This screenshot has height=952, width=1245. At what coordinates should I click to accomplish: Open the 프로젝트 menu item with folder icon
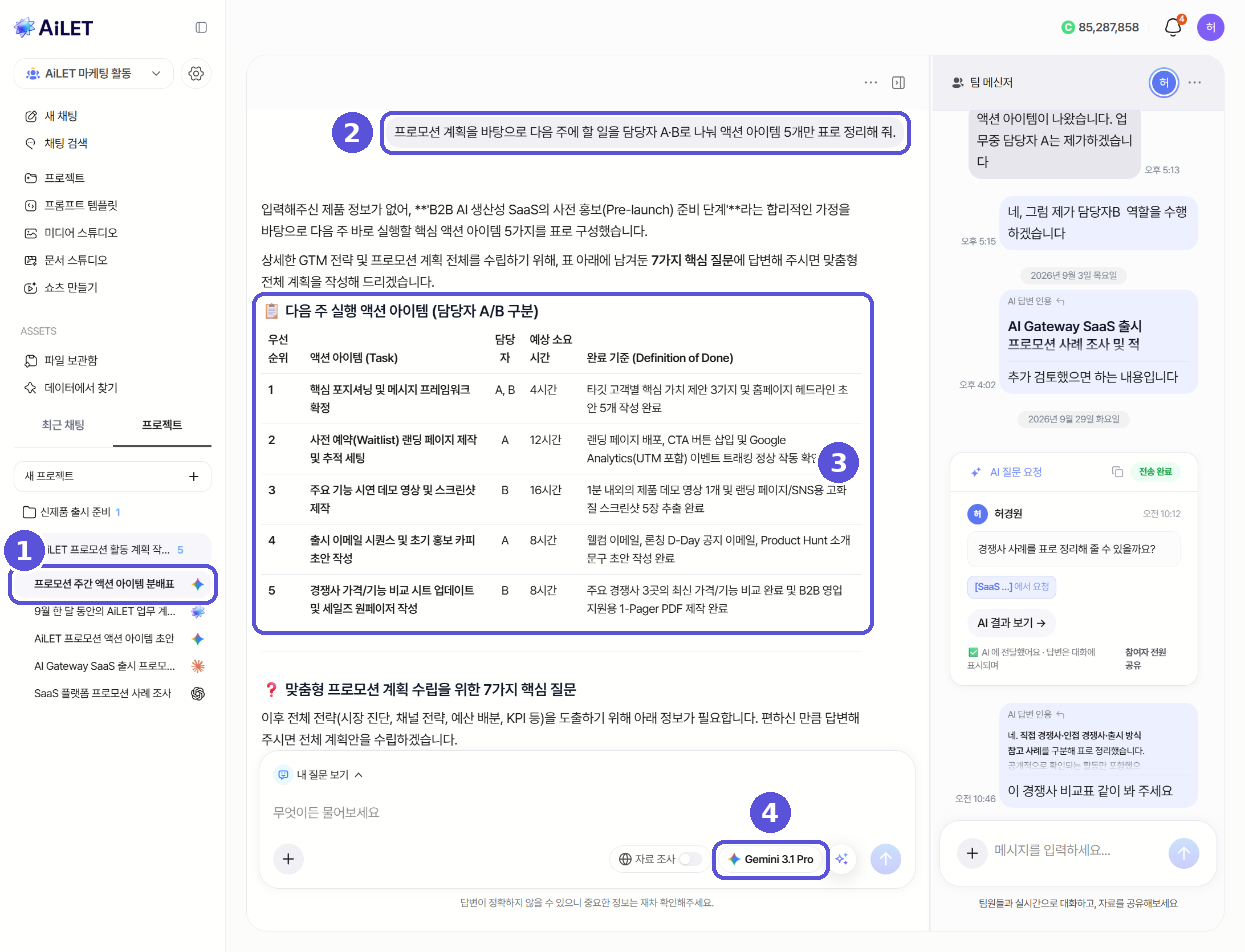54,178
